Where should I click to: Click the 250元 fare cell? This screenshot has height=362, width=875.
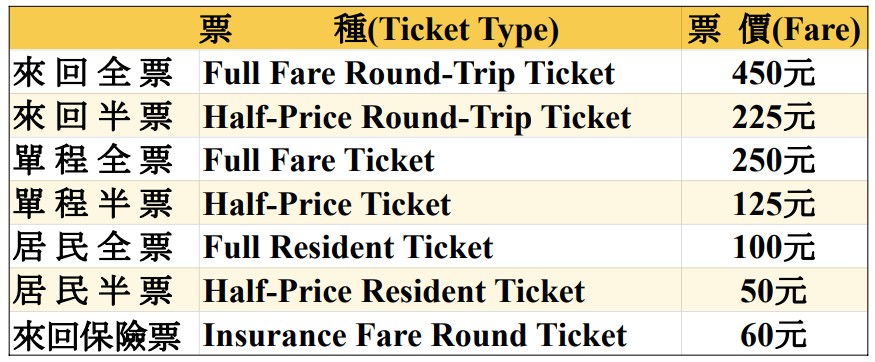775,160
